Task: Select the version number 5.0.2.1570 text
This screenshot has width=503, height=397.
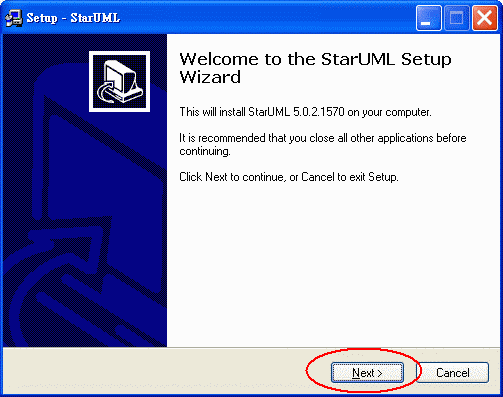Action: [x=318, y=112]
